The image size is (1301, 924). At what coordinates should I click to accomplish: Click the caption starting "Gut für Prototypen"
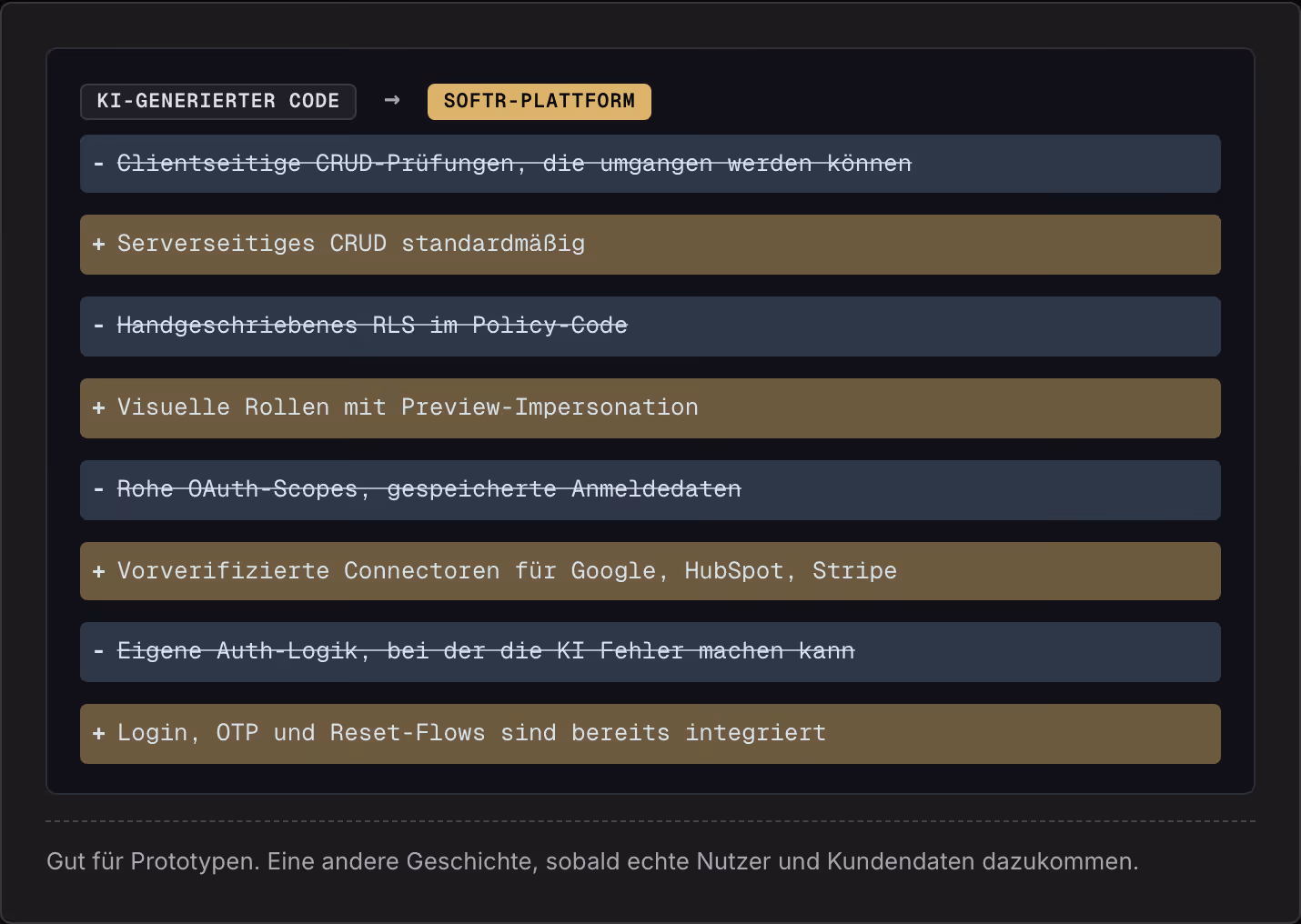coord(592,861)
